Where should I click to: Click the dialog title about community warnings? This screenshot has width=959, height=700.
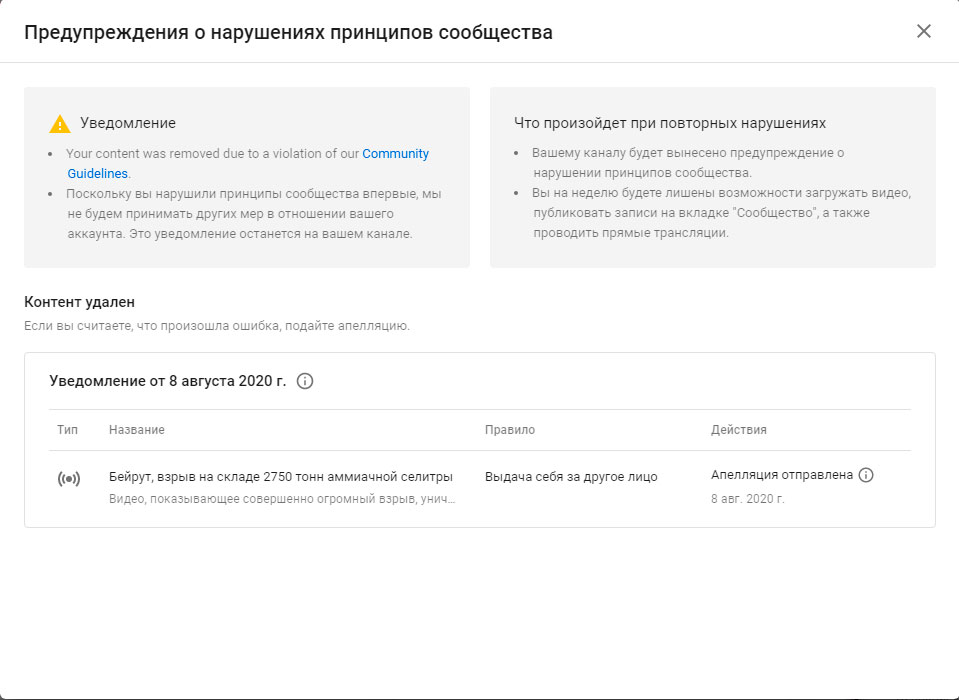coord(288,32)
